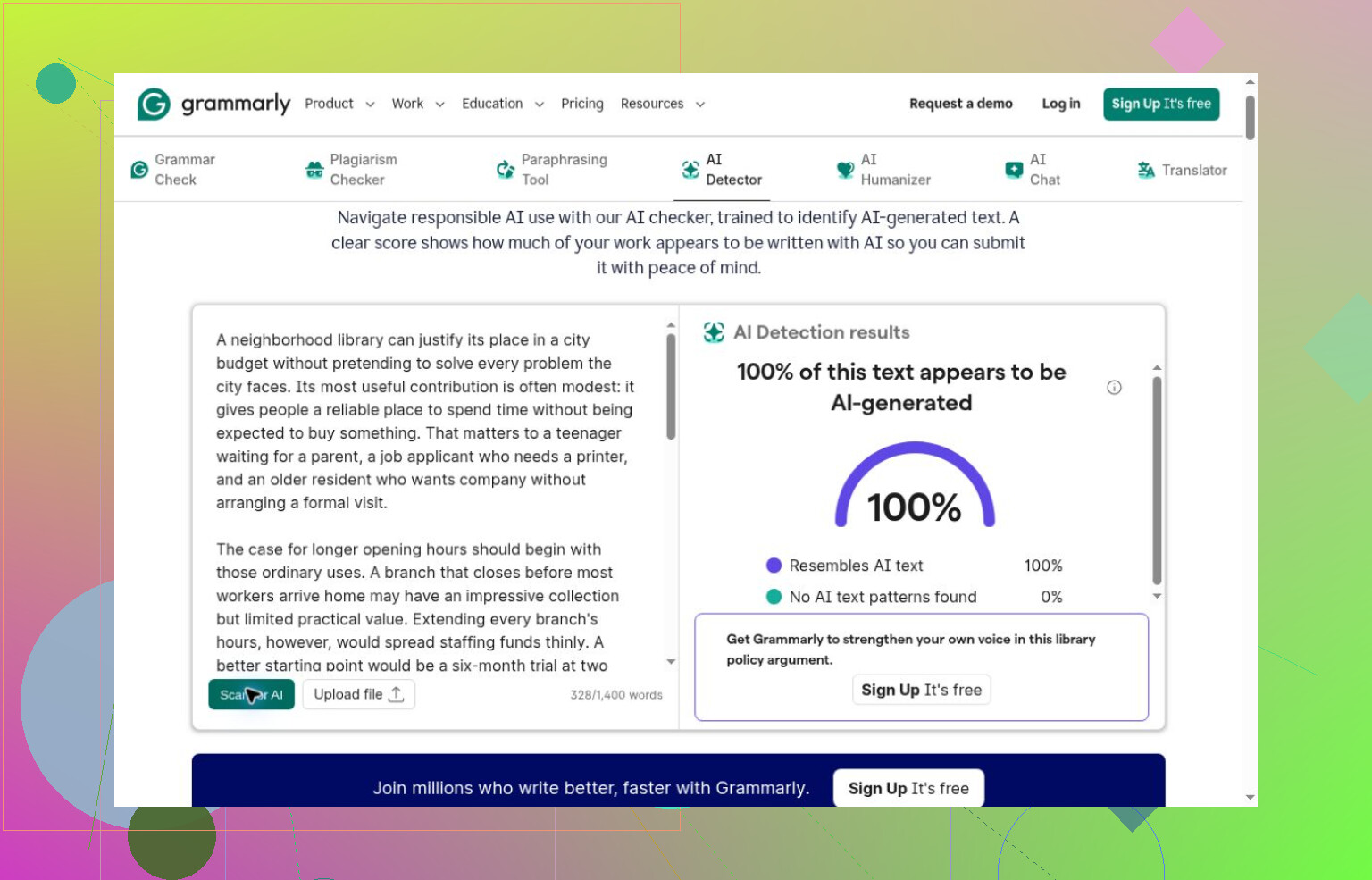Click the results panel scrollbar thumb
This screenshot has height=880, width=1372.
pyautogui.click(x=1157, y=481)
